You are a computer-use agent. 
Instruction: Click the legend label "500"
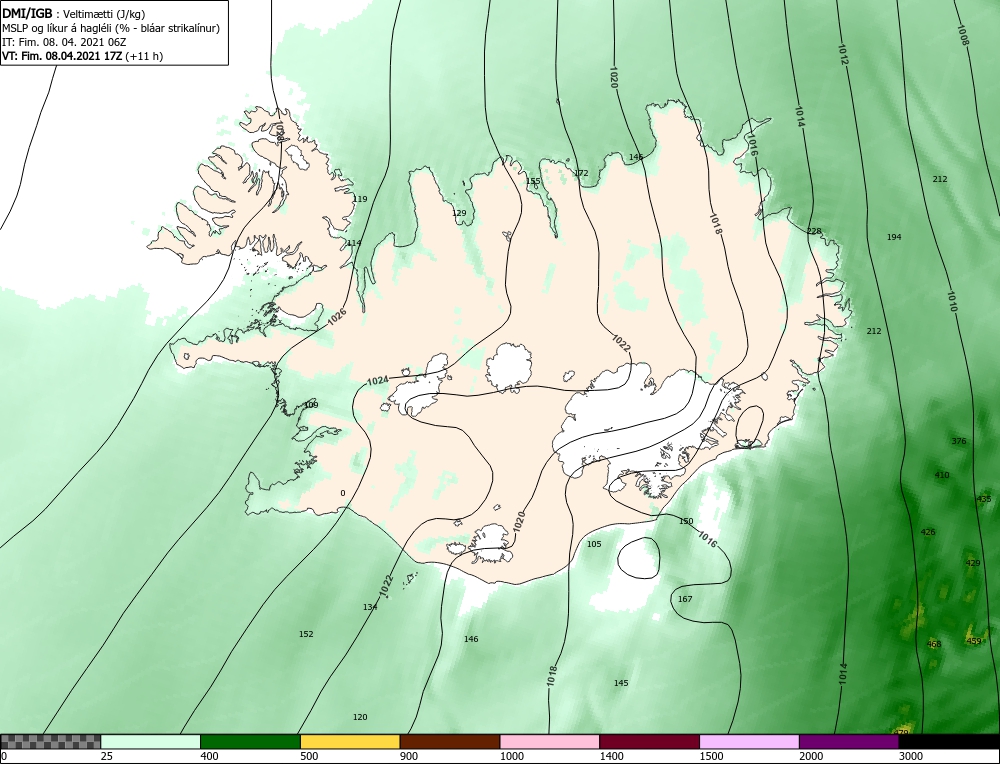click(309, 756)
